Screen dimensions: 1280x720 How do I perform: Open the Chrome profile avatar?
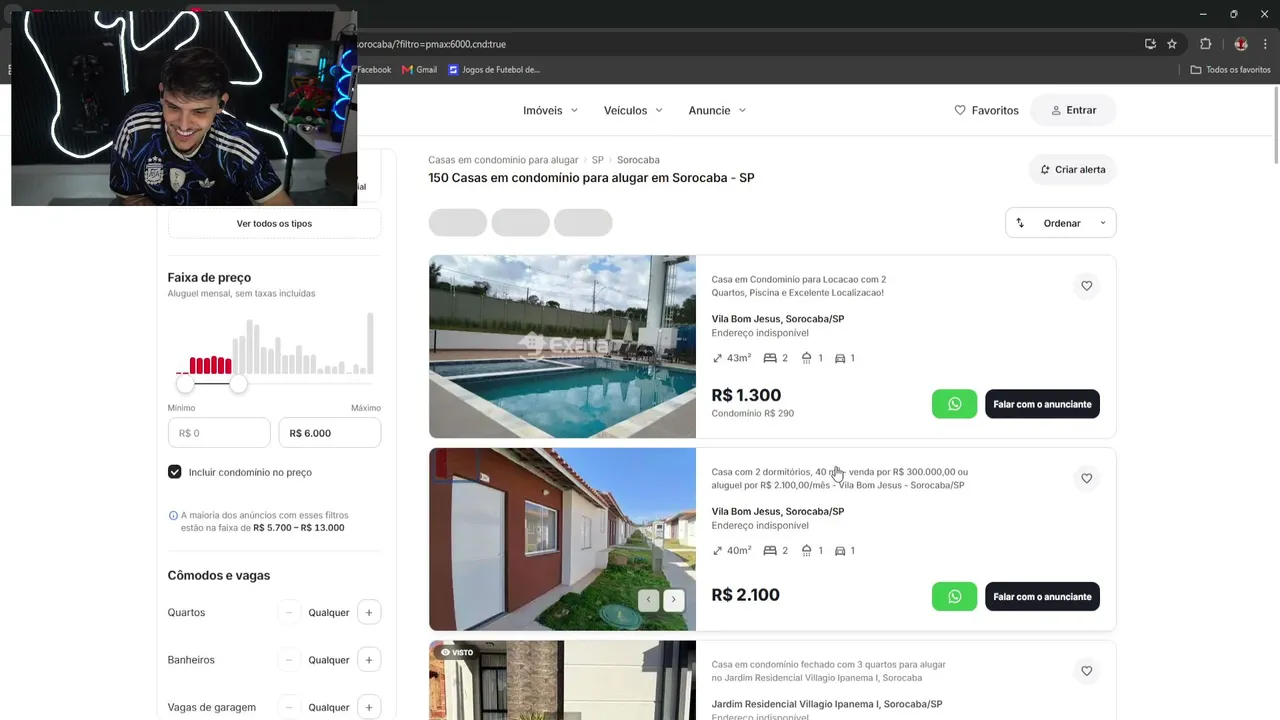click(x=1241, y=44)
